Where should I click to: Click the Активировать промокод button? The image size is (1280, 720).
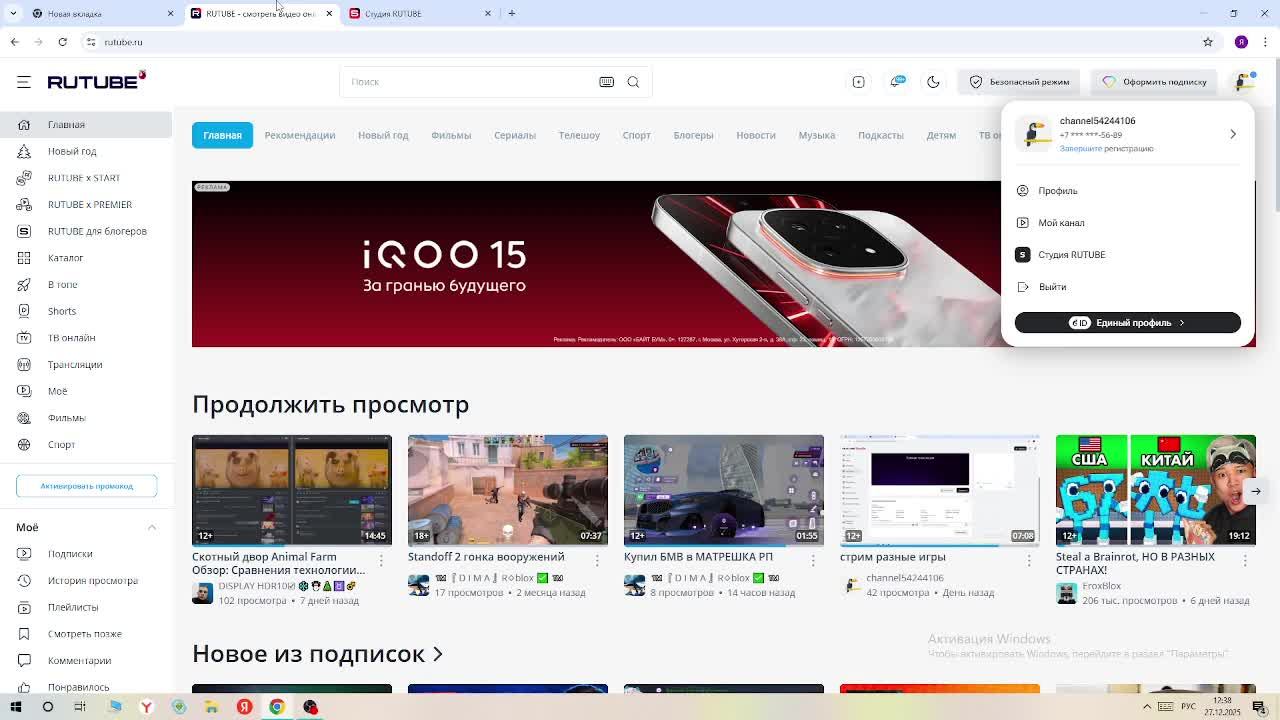[x=86, y=486]
